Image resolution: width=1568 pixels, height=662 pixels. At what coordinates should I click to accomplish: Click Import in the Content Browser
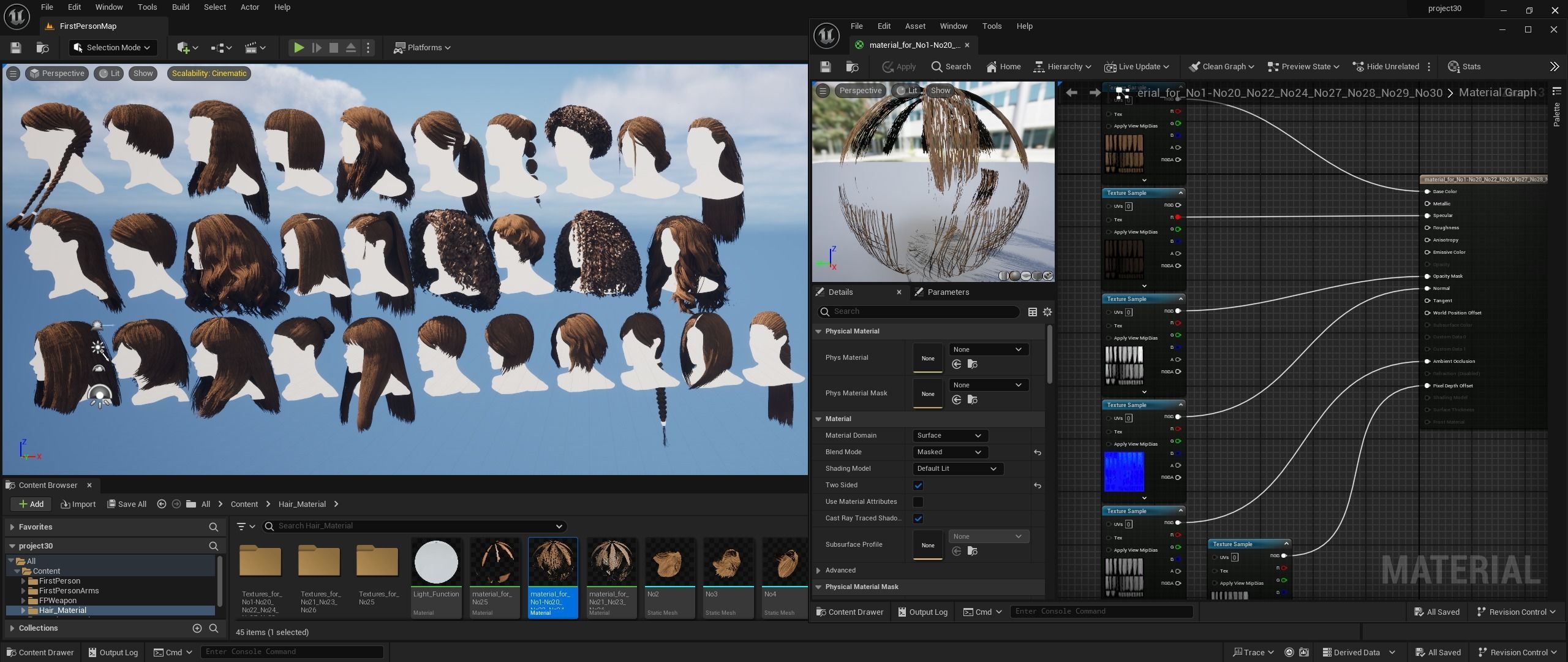[78, 504]
